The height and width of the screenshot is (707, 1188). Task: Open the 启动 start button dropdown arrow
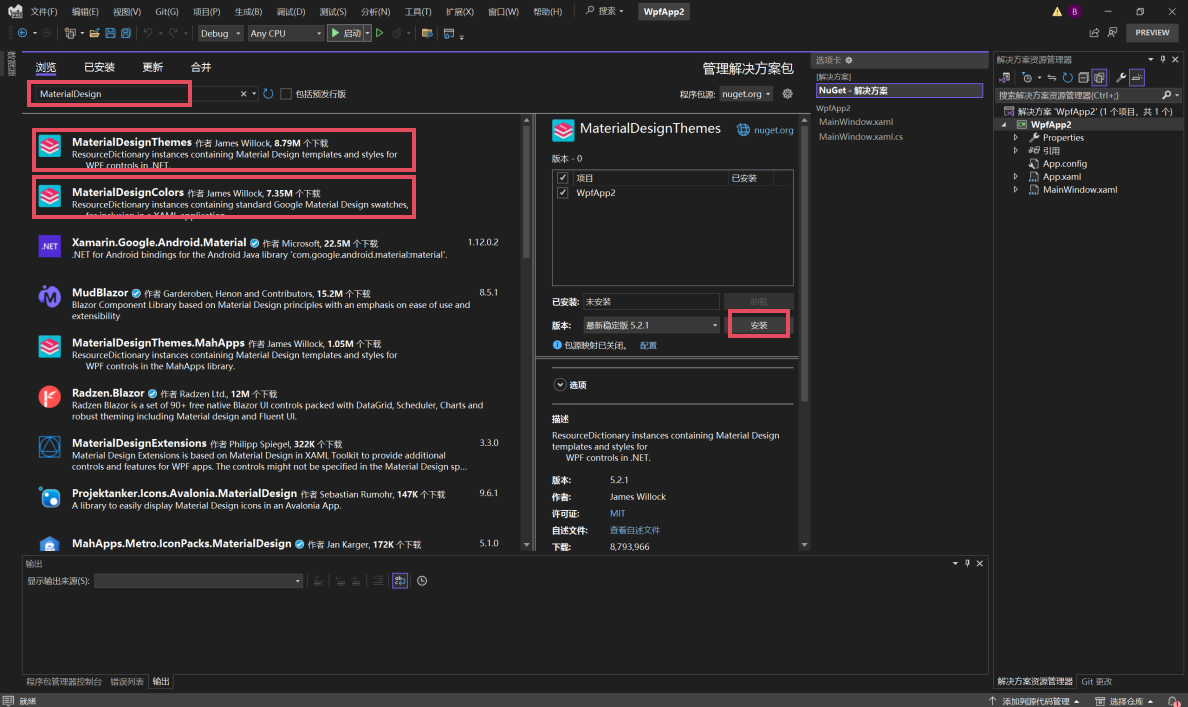tap(367, 33)
